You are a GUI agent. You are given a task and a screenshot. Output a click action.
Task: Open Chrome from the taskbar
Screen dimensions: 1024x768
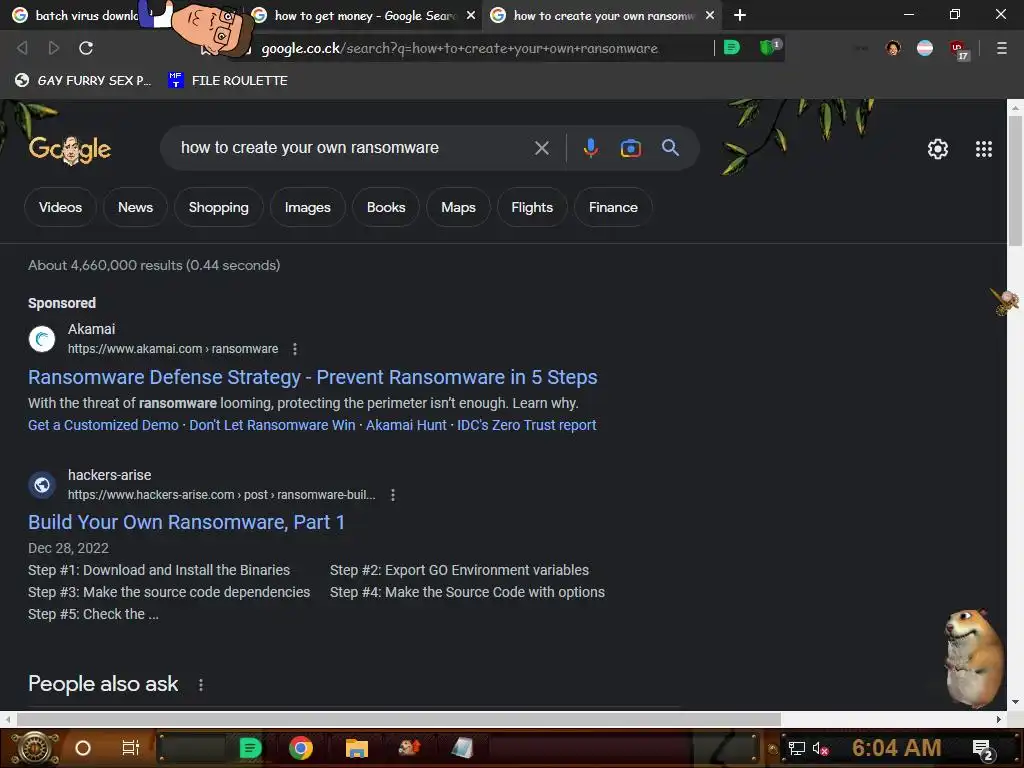(x=301, y=748)
